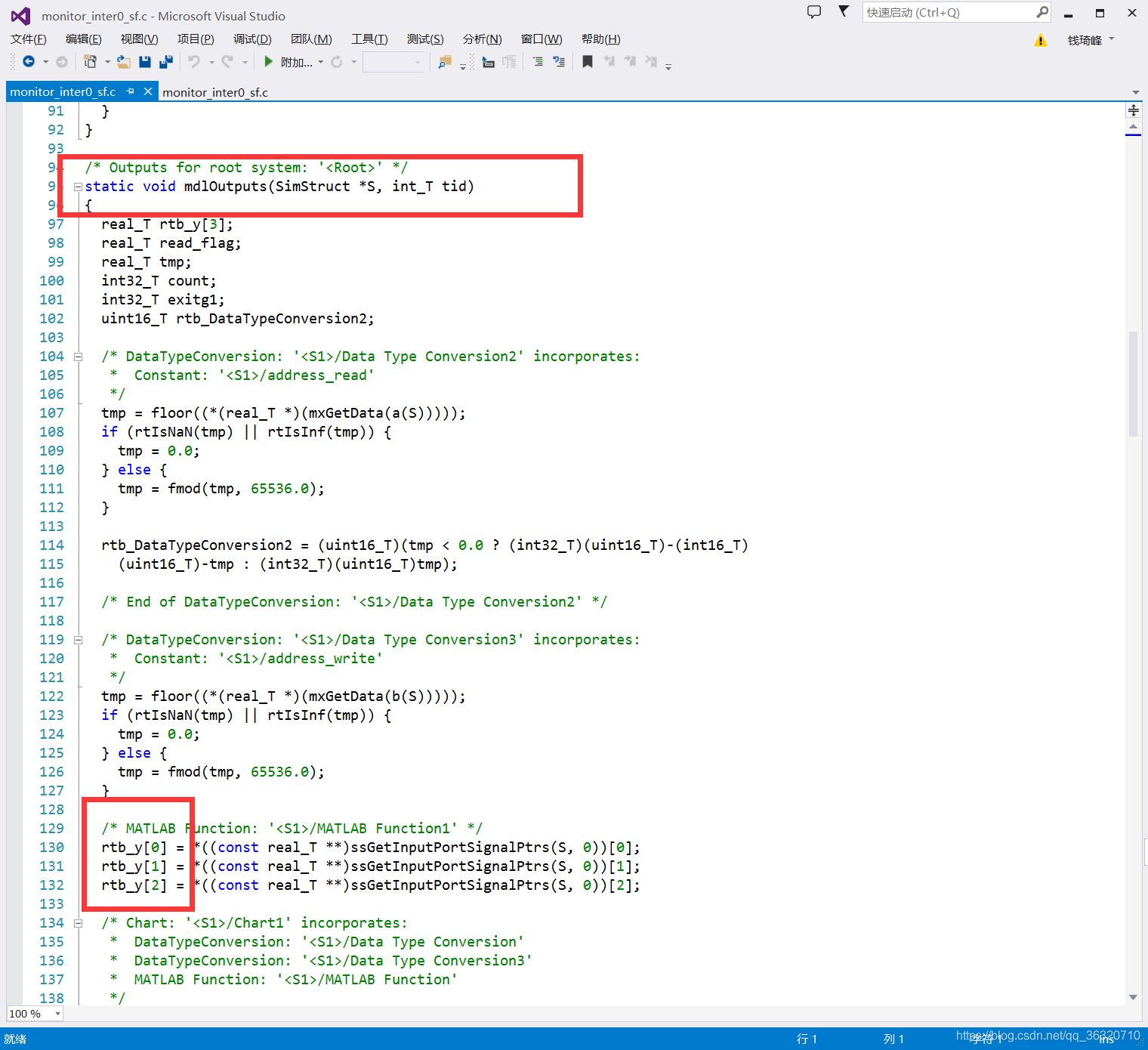Click the vertical scrollbar thumb
Screen dimensions: 1148x1050
click(x=1133, y=384)
